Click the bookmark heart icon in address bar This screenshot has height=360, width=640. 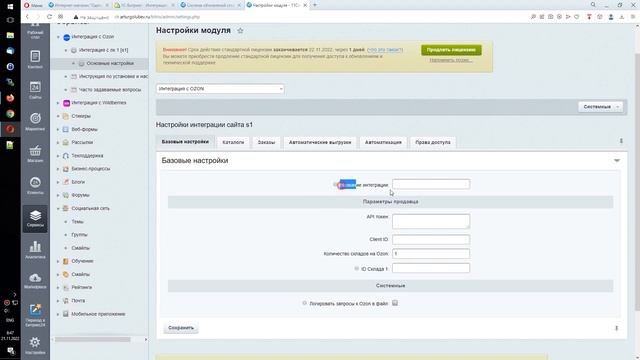(577, 17)
